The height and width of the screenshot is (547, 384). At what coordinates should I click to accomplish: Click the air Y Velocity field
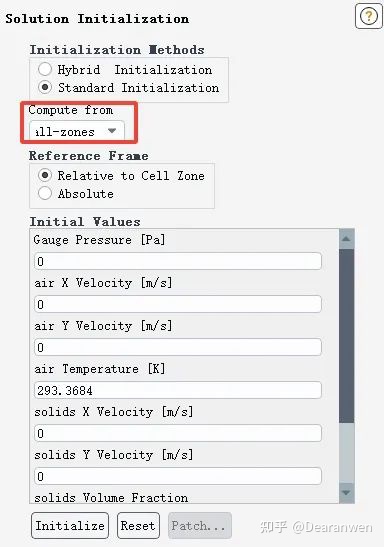178,347
